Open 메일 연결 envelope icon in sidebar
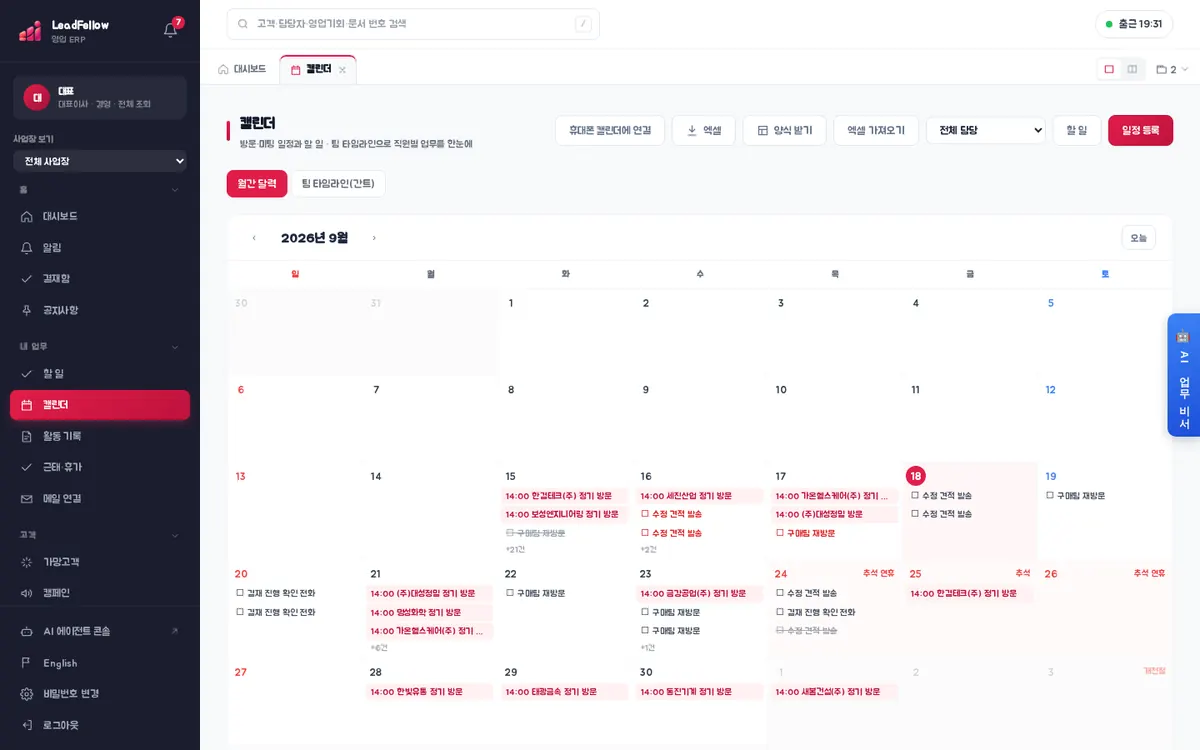Image resolution: width=1200 pixels, height=750 pixels. pos(27,498)
